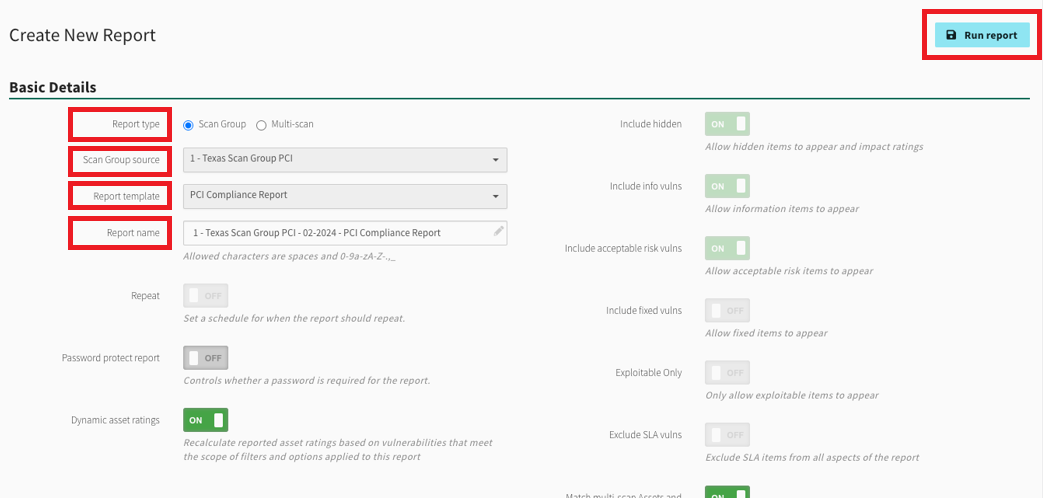Viewport: 1043px width, 498px height.
Task: Toggle the Match multi-scan Assets switch
Action: [x=727, y=492]
